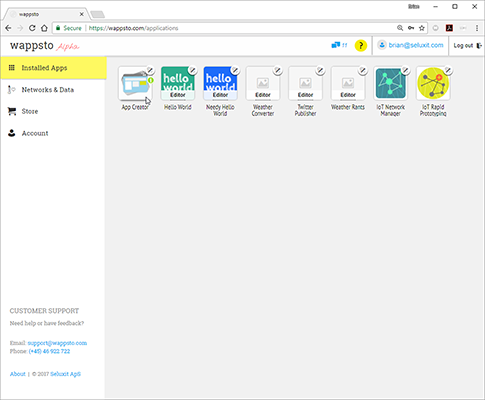Open the yellow help question mark
The width and height of the screenshot is (485, 400).
[361, 46]
